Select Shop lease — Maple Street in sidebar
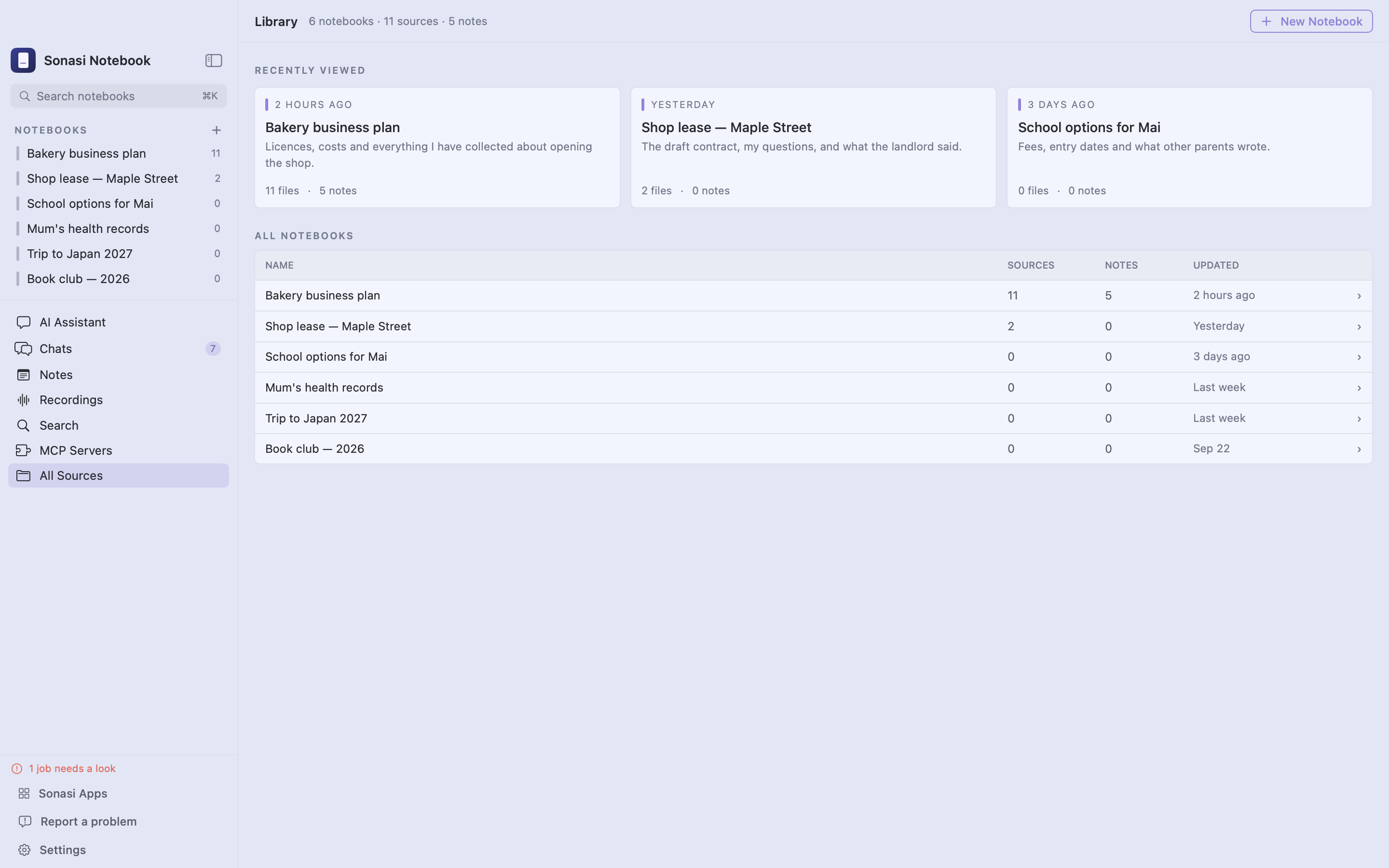 click(118, 178)
